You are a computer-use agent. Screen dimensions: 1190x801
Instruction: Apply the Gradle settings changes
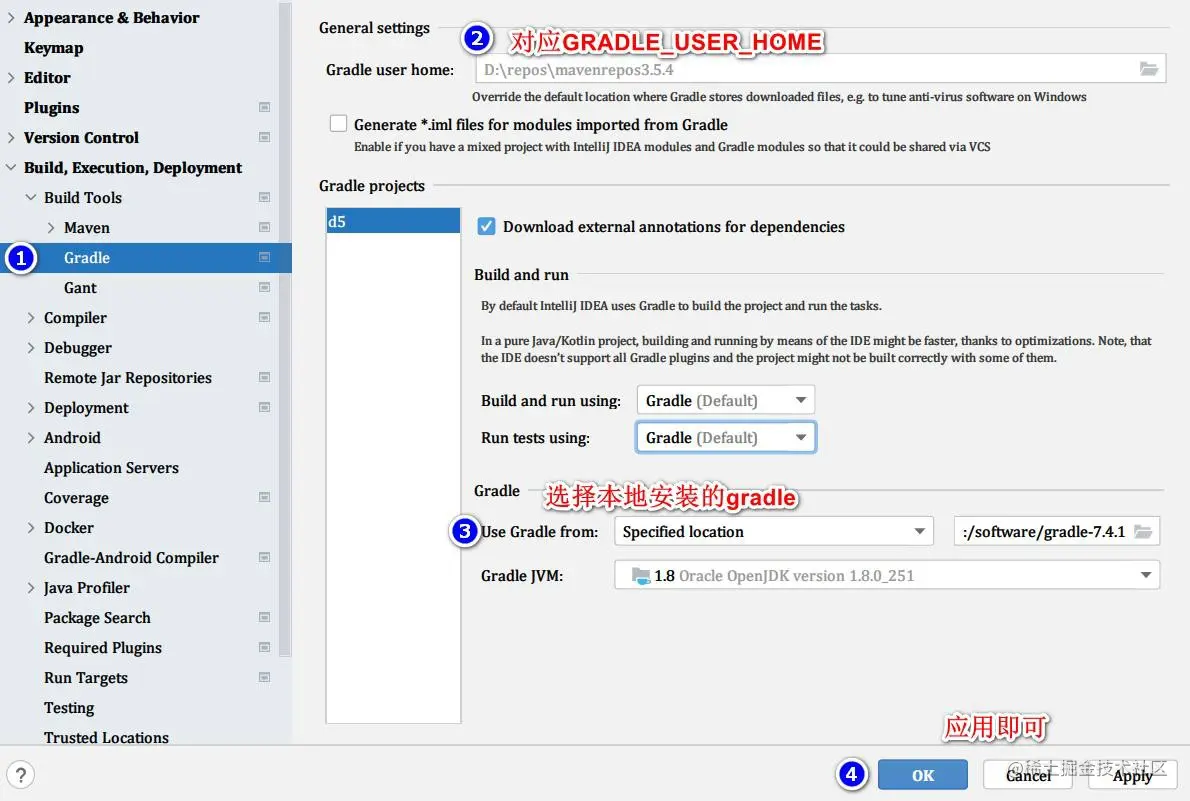(1131, 774)
